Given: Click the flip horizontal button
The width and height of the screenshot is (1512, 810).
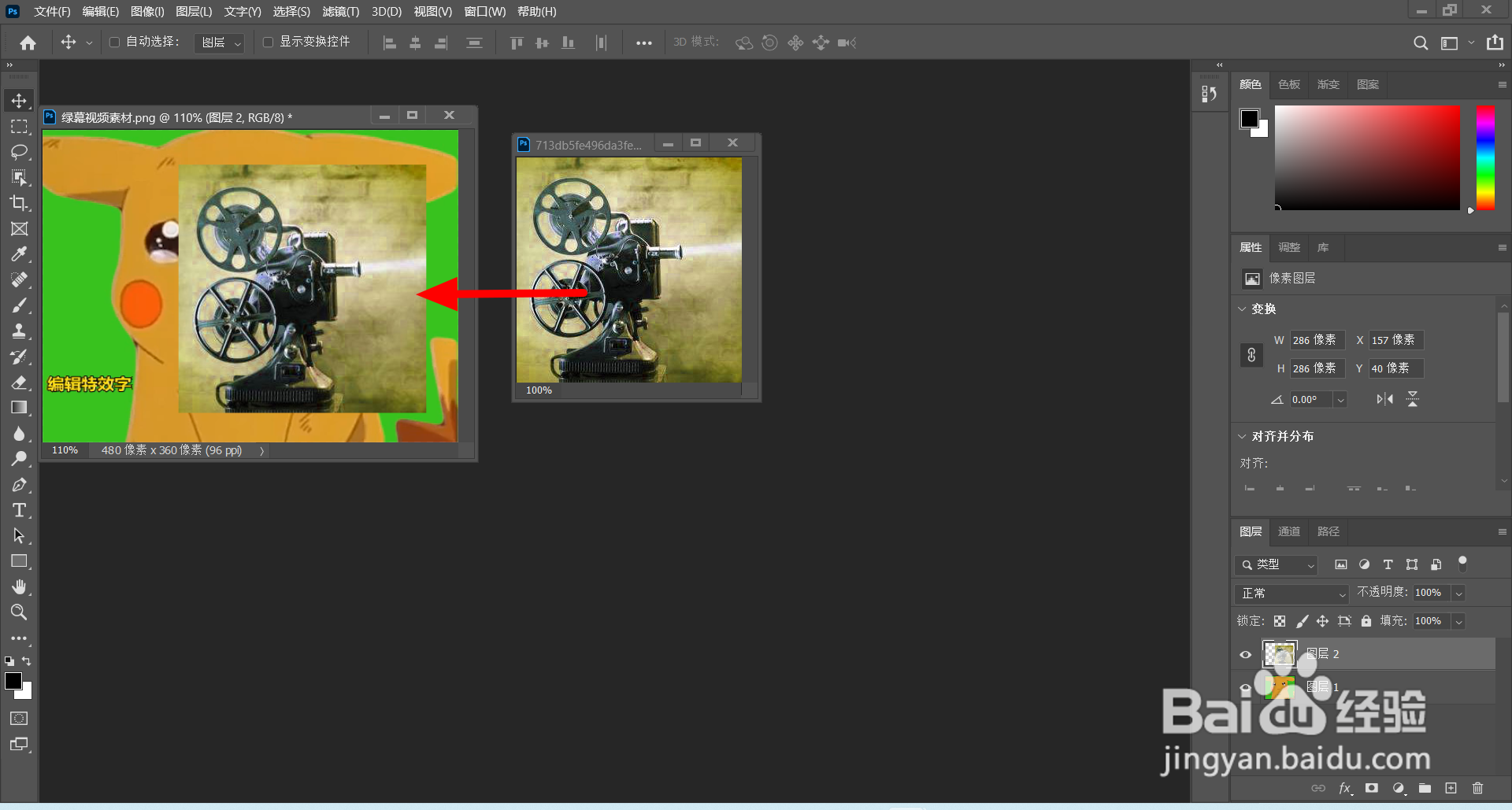Looking at the screenshot, I should point(1384,400).
